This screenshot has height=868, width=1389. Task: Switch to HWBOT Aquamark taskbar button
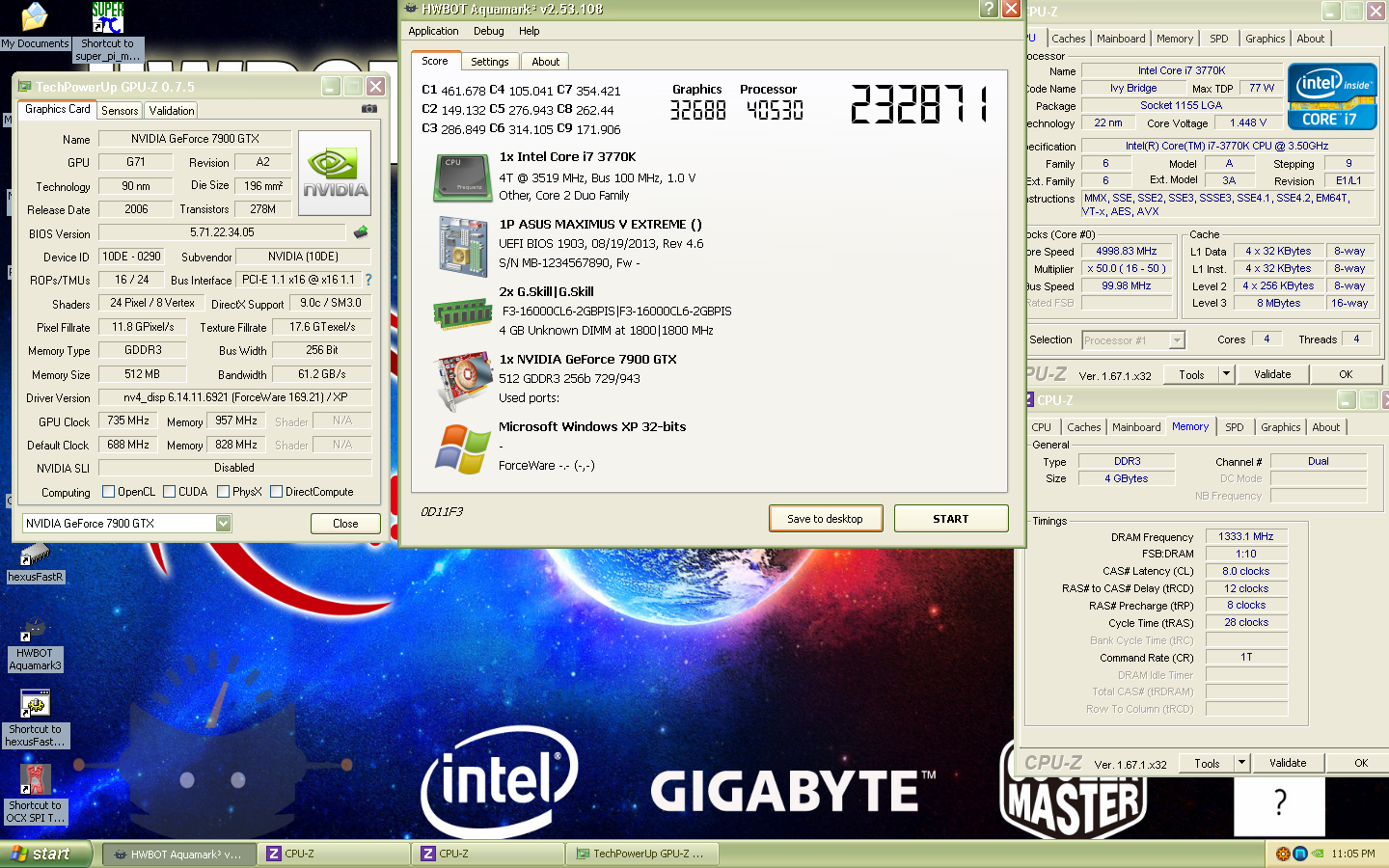[179, 854]
